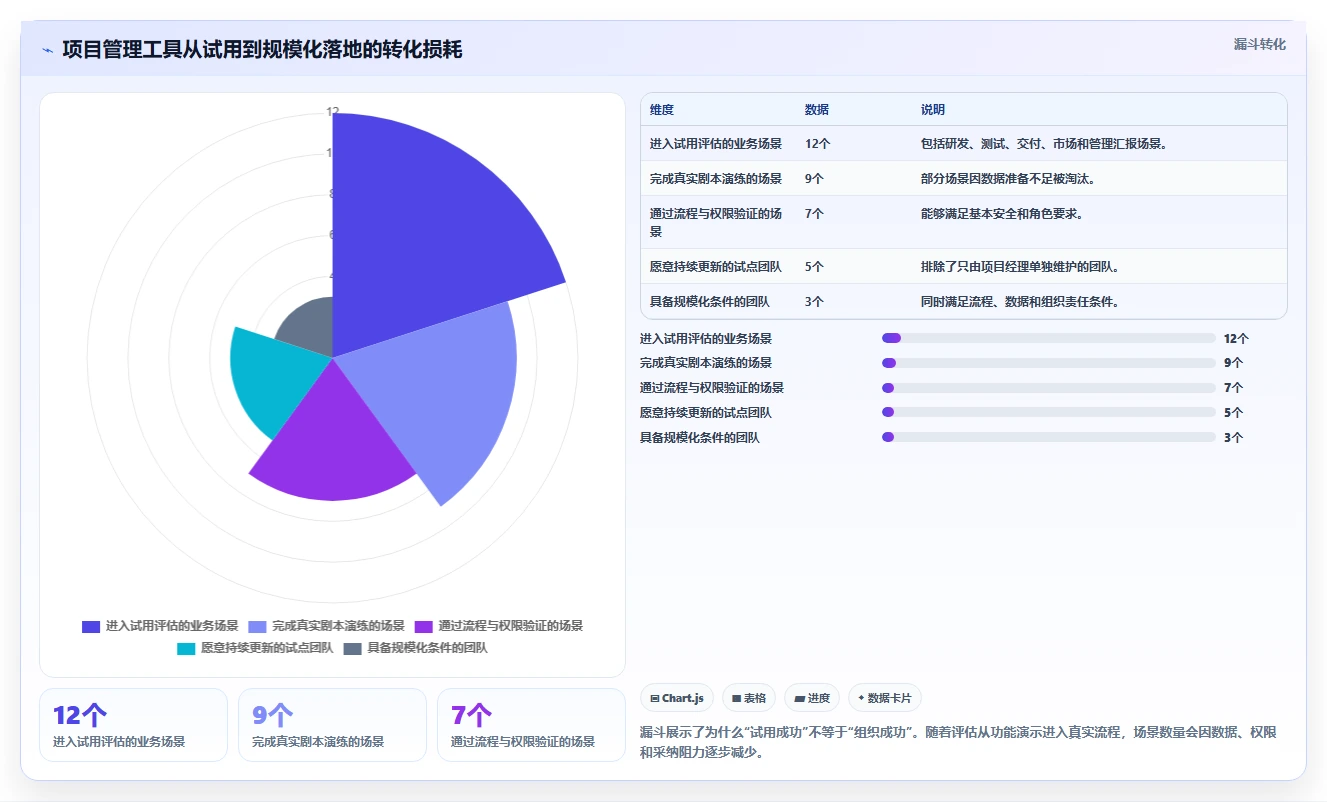Toggle the 具备规模化条件的团队 legend swatch
1327x802 pixels.
point(352,648)
